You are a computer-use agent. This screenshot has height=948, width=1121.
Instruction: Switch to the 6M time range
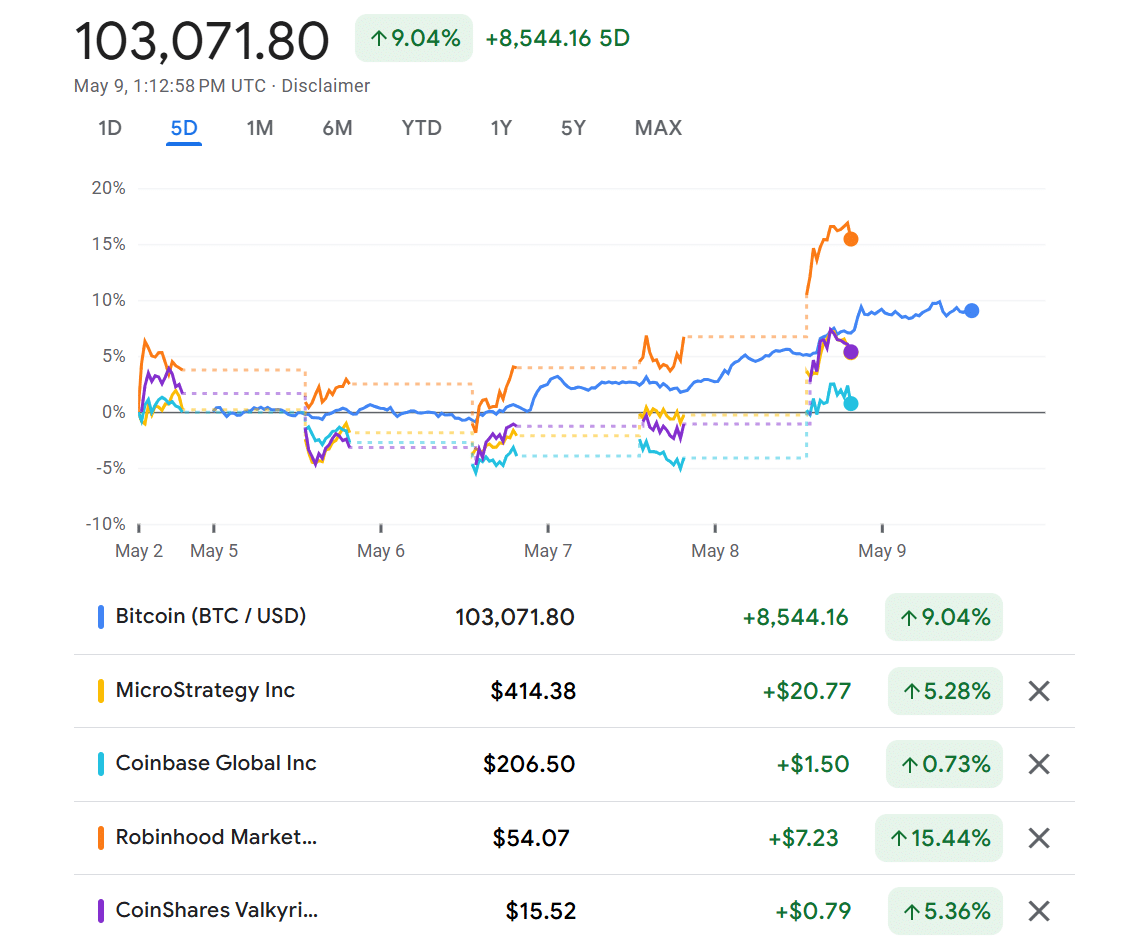click(337, 128)
